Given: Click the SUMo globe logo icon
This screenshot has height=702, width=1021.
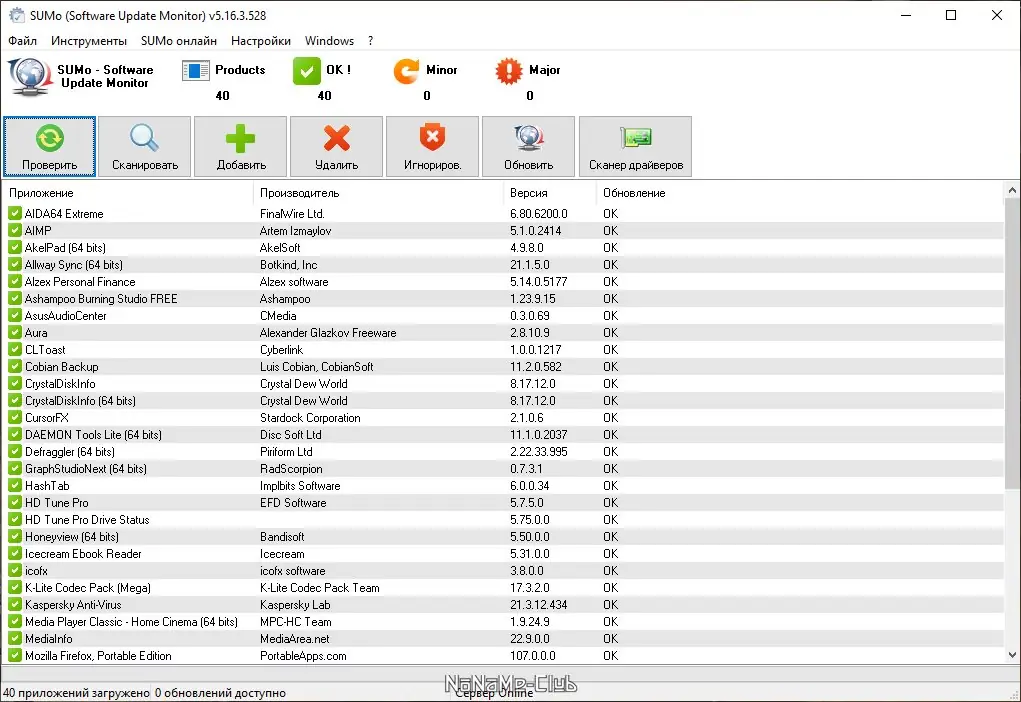Looking at the screenshot, I should click(x=28, y=77).
